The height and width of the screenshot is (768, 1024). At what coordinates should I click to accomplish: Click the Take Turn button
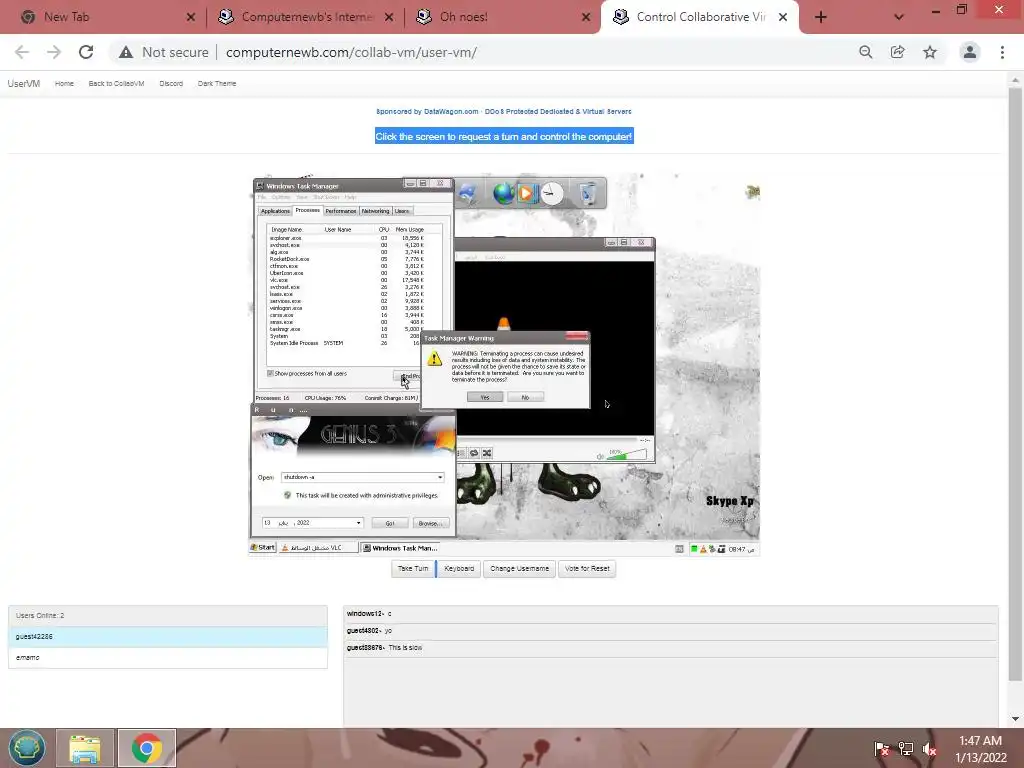[x=413, y=569]
